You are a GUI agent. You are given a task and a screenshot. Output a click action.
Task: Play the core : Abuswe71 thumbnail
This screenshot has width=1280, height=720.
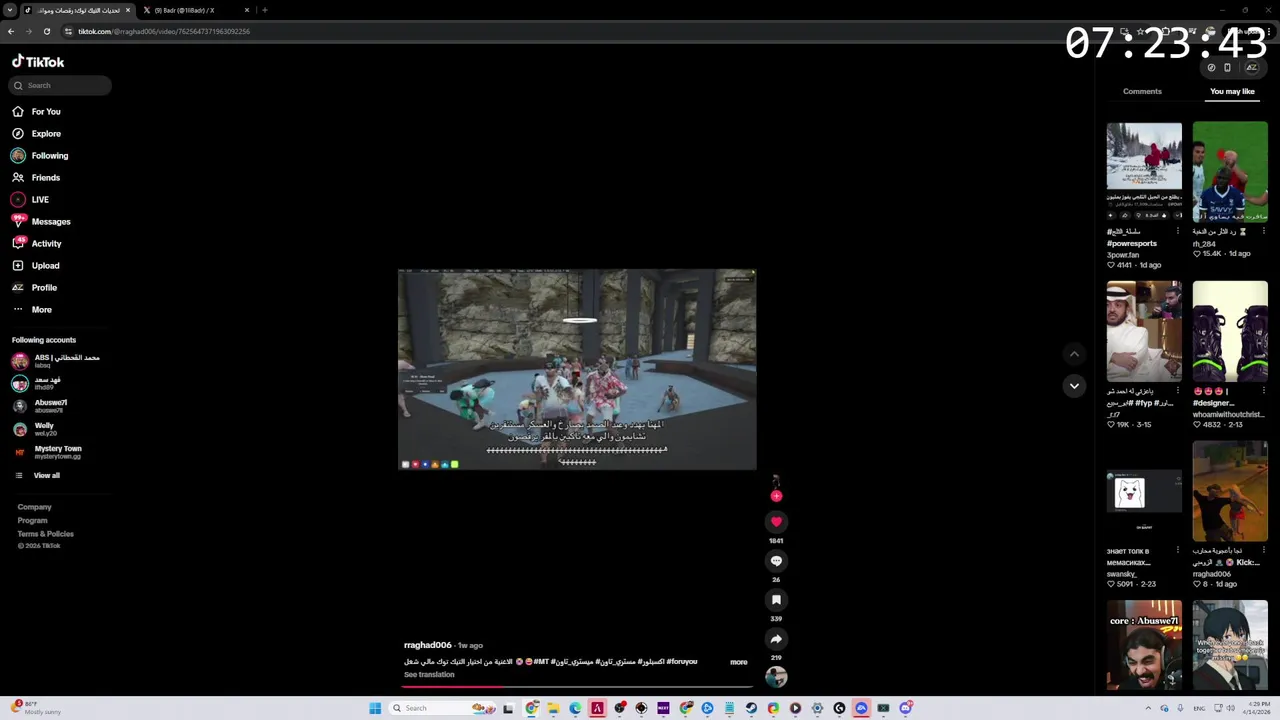[x=1144, y=645]
